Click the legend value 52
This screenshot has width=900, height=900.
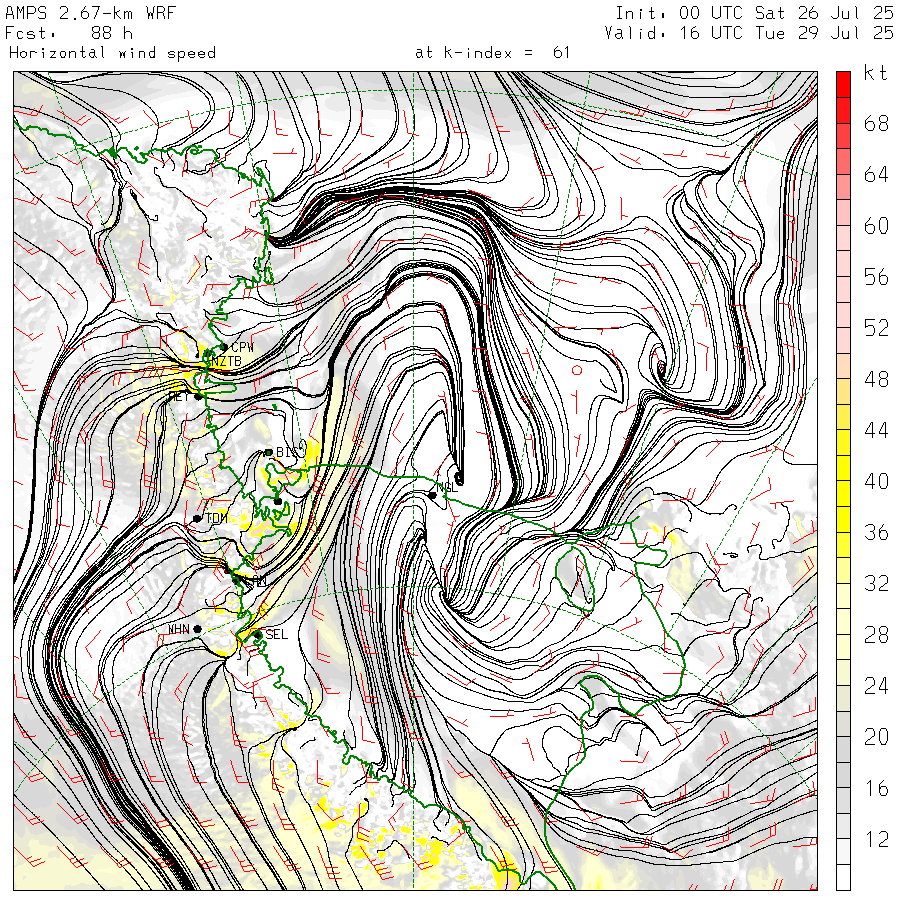(876, 328)
